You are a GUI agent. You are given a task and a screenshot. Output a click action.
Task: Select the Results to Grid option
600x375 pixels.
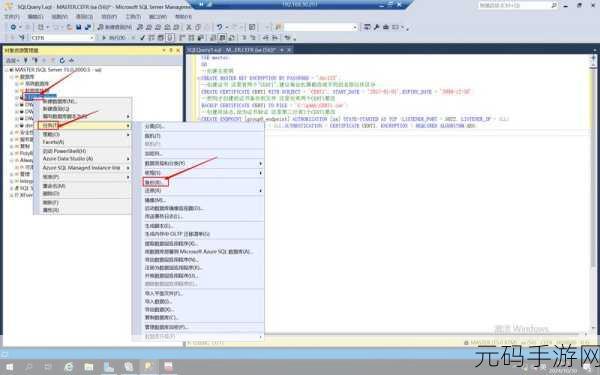[222, 38]
